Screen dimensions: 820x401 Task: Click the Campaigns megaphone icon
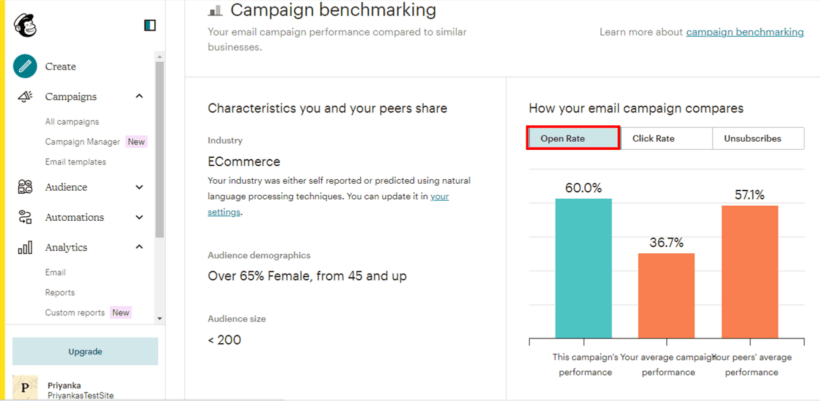coord(25,97)
